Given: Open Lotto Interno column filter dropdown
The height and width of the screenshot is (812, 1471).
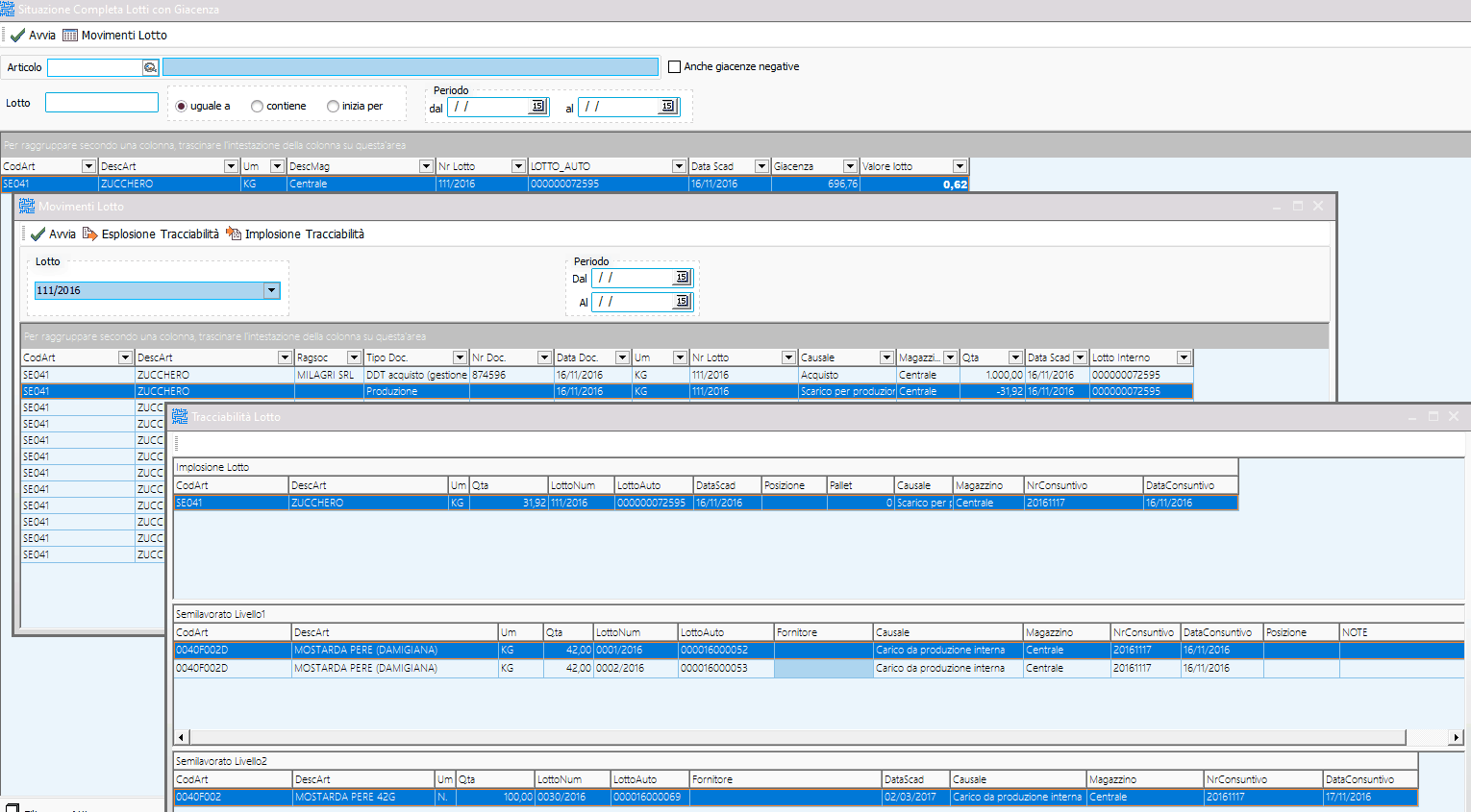Looking at the screenshot, I should (x=1184, y=357).
